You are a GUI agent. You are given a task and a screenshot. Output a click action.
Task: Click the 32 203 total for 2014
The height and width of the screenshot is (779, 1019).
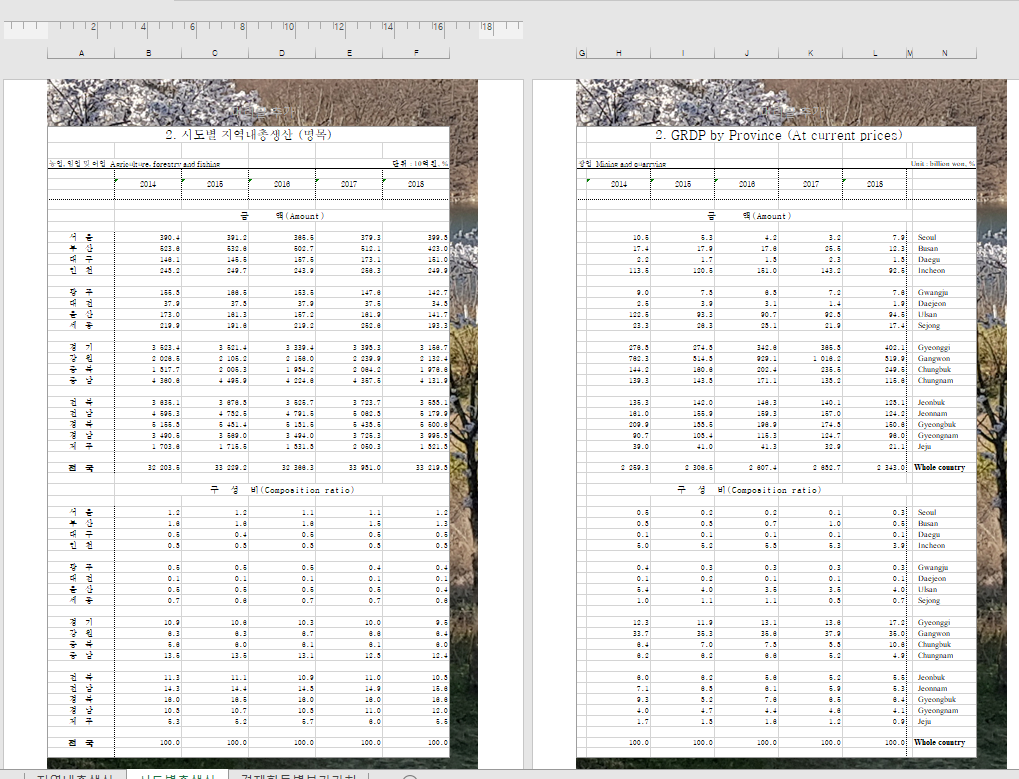pos(164,468)
